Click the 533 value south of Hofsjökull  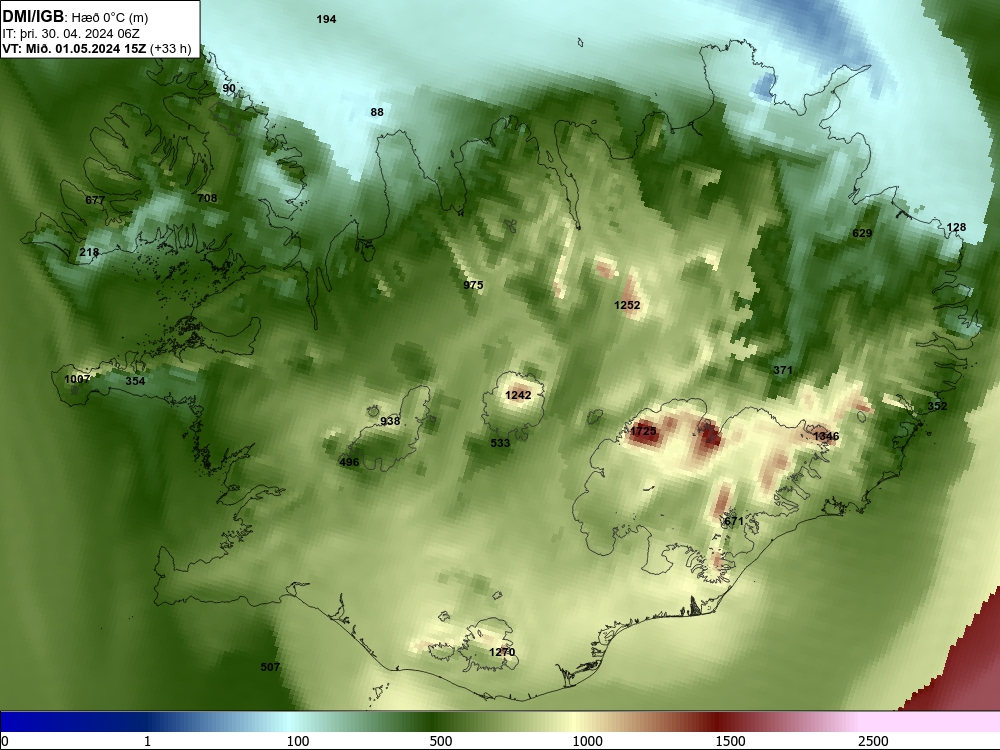[x=500, y=443]
